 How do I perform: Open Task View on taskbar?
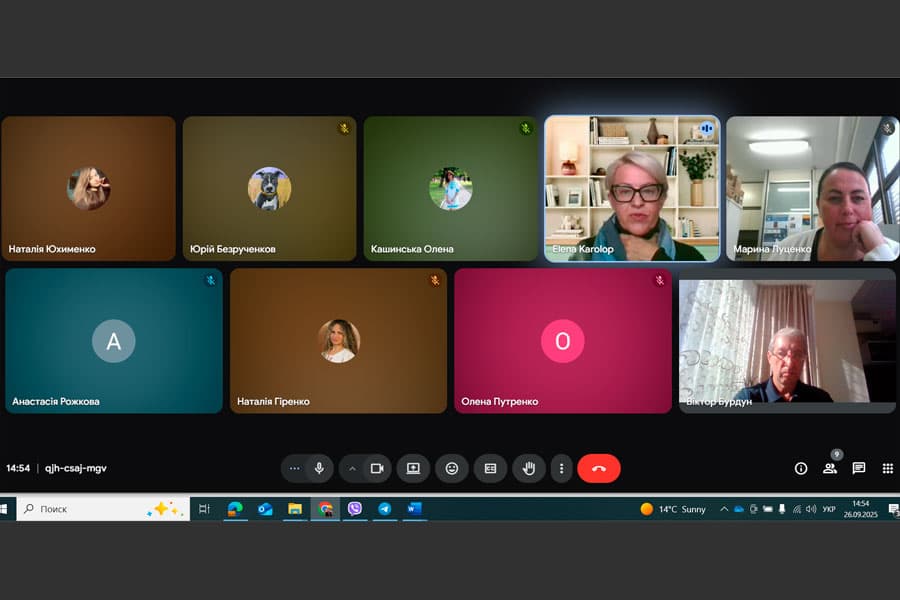point(204,509)
